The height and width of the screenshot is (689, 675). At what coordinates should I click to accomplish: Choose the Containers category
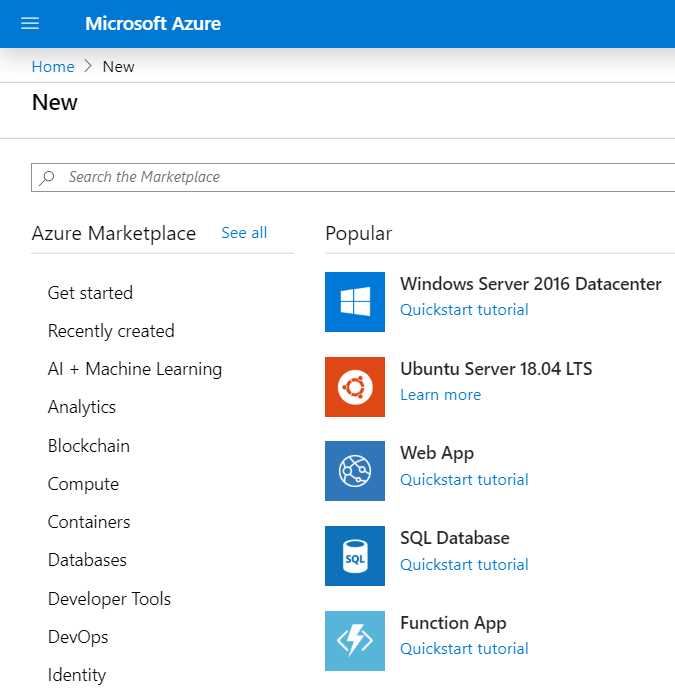click(x=89, y=522)
